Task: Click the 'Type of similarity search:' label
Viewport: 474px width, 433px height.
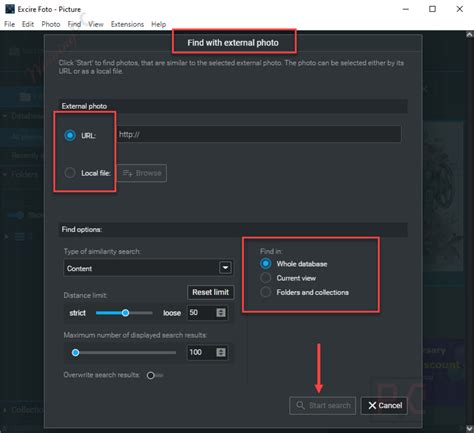Action: [102, 251]
